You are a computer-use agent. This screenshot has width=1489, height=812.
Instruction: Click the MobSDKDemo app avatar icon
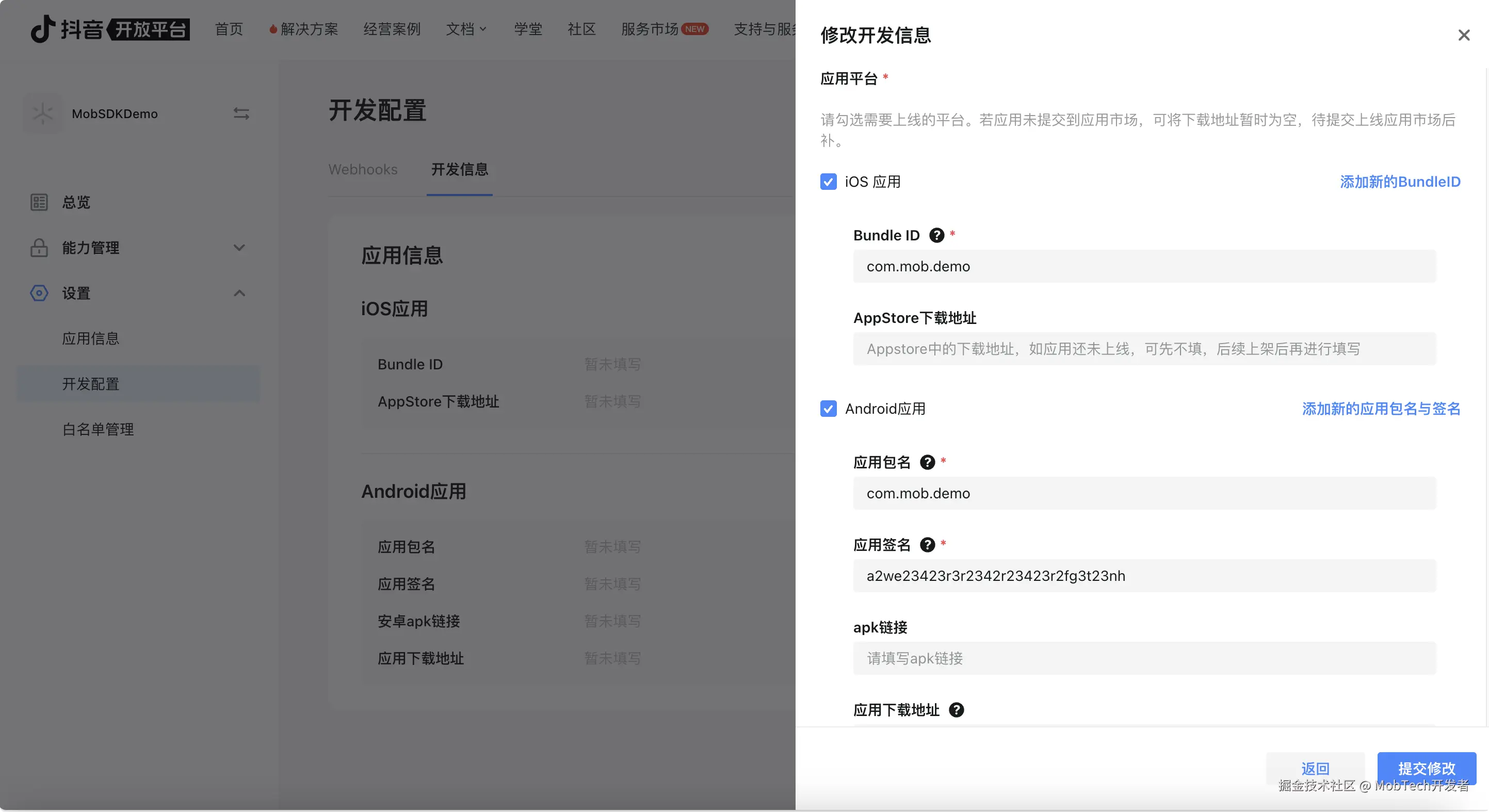(x=43, y=114)
